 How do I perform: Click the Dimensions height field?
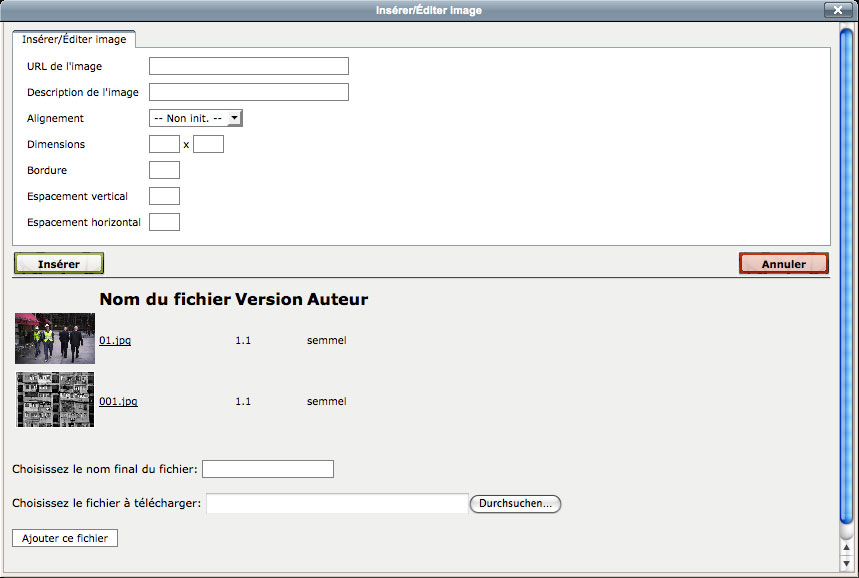coord(208,144)
